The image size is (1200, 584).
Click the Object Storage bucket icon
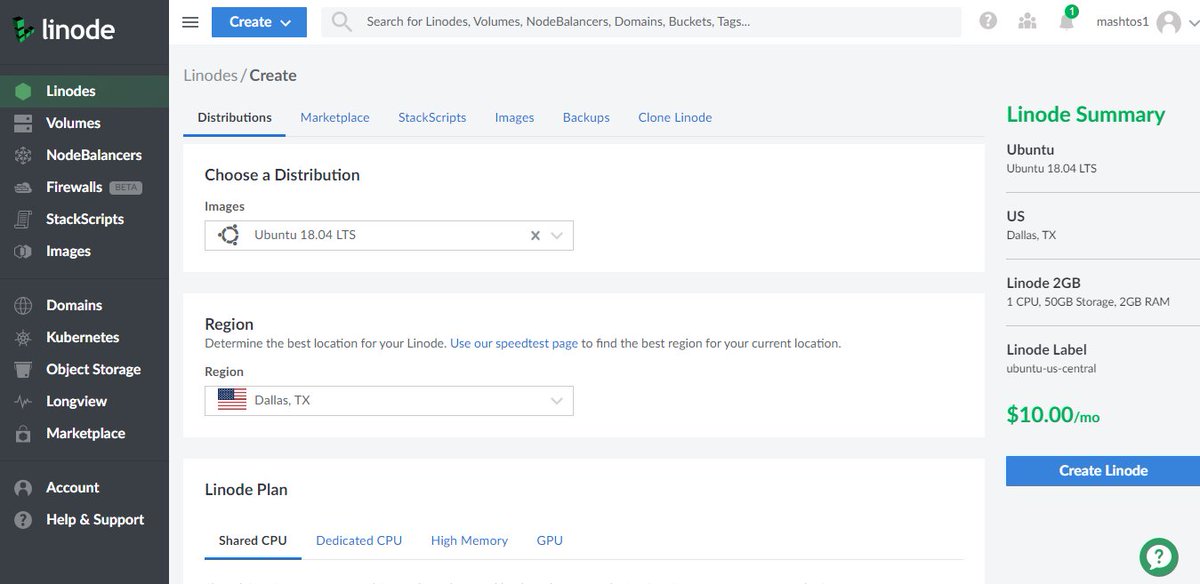click(x=24, y=369)
